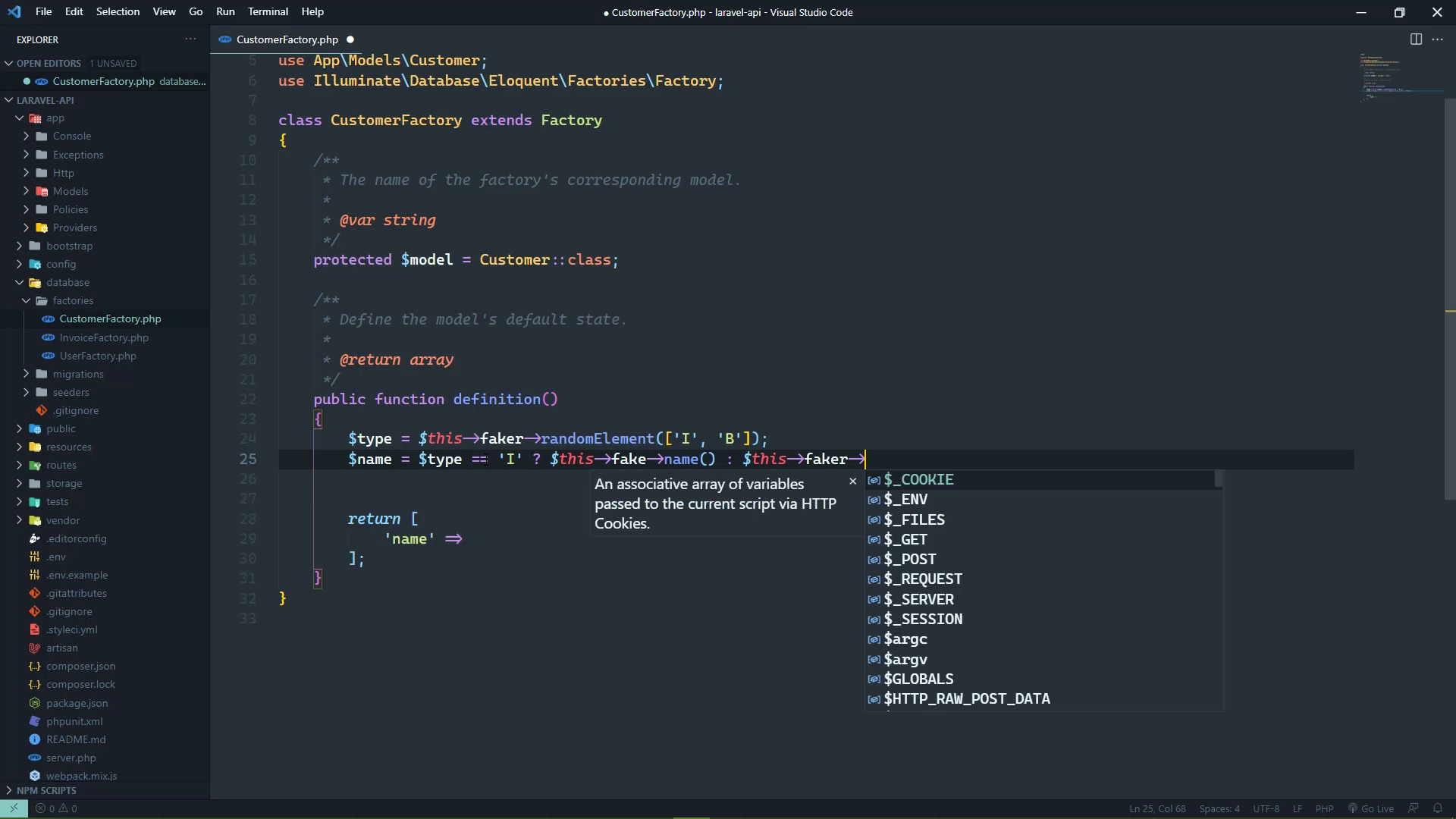Close the suggestion documentation popup
1456x819 pixels.
(x=852, y=482)
